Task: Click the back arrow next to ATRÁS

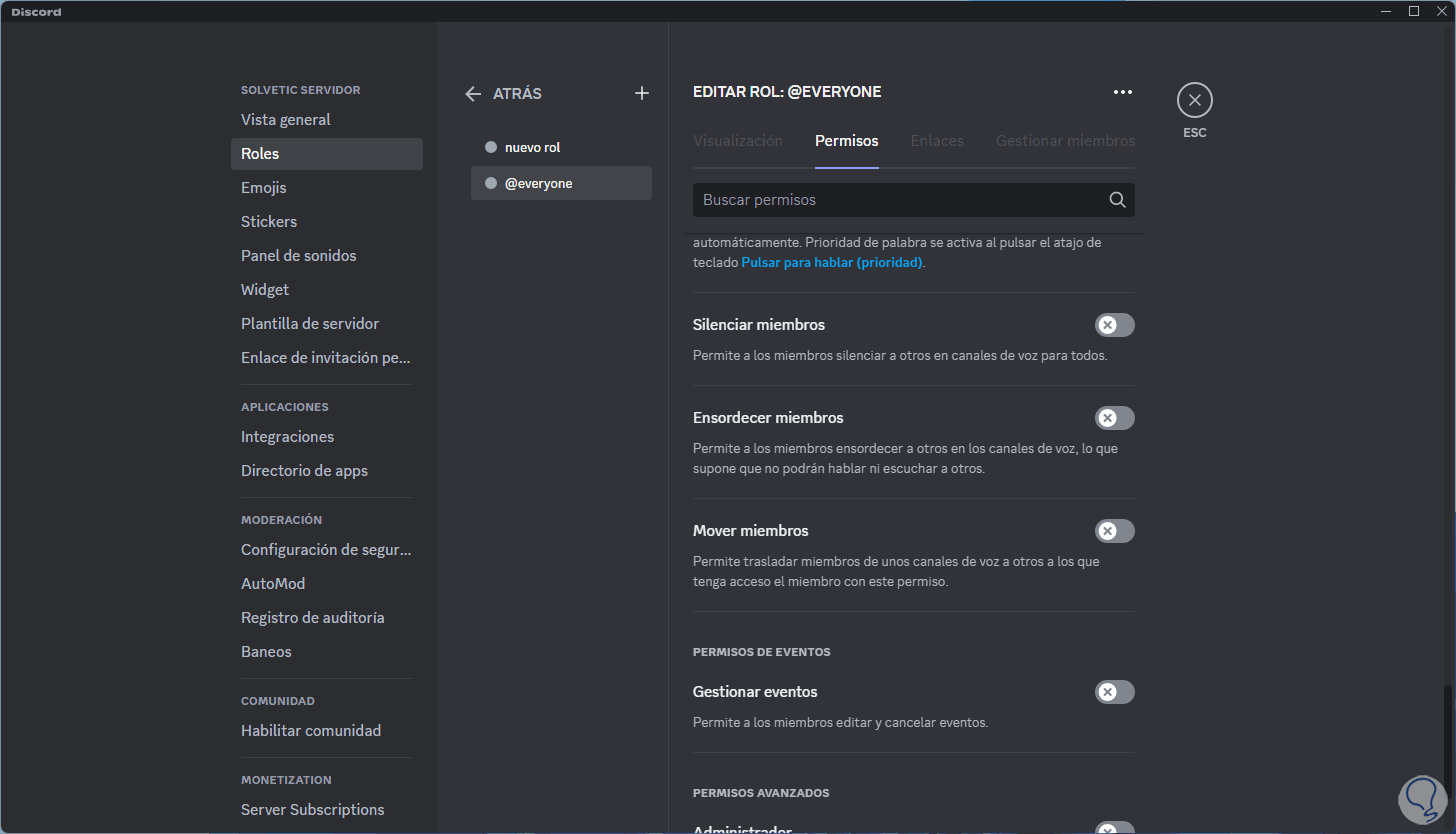Action: [x=473, y=93]
